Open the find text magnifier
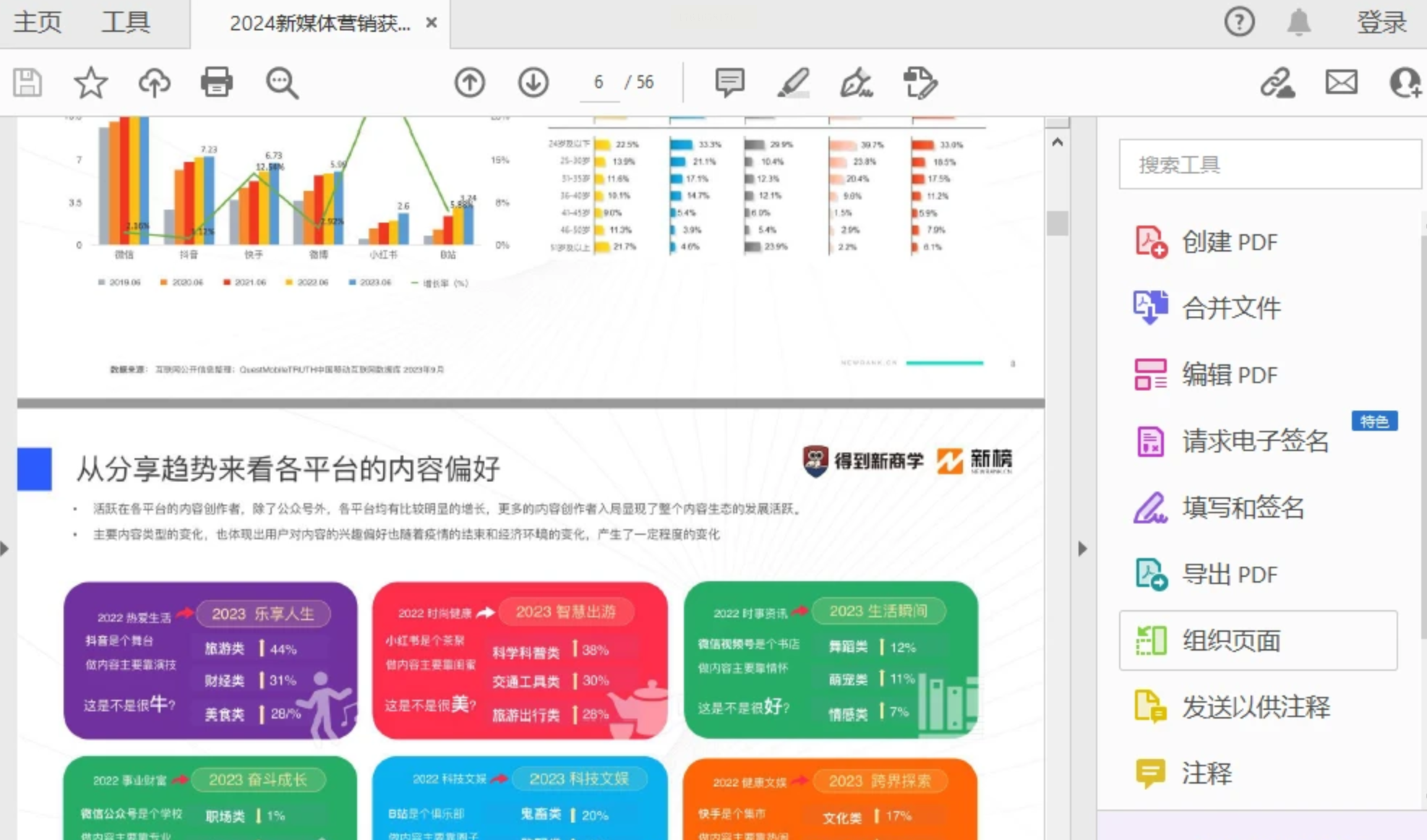Image resolution: width=1427 pixels, height=840 pixels. point(281,82)
